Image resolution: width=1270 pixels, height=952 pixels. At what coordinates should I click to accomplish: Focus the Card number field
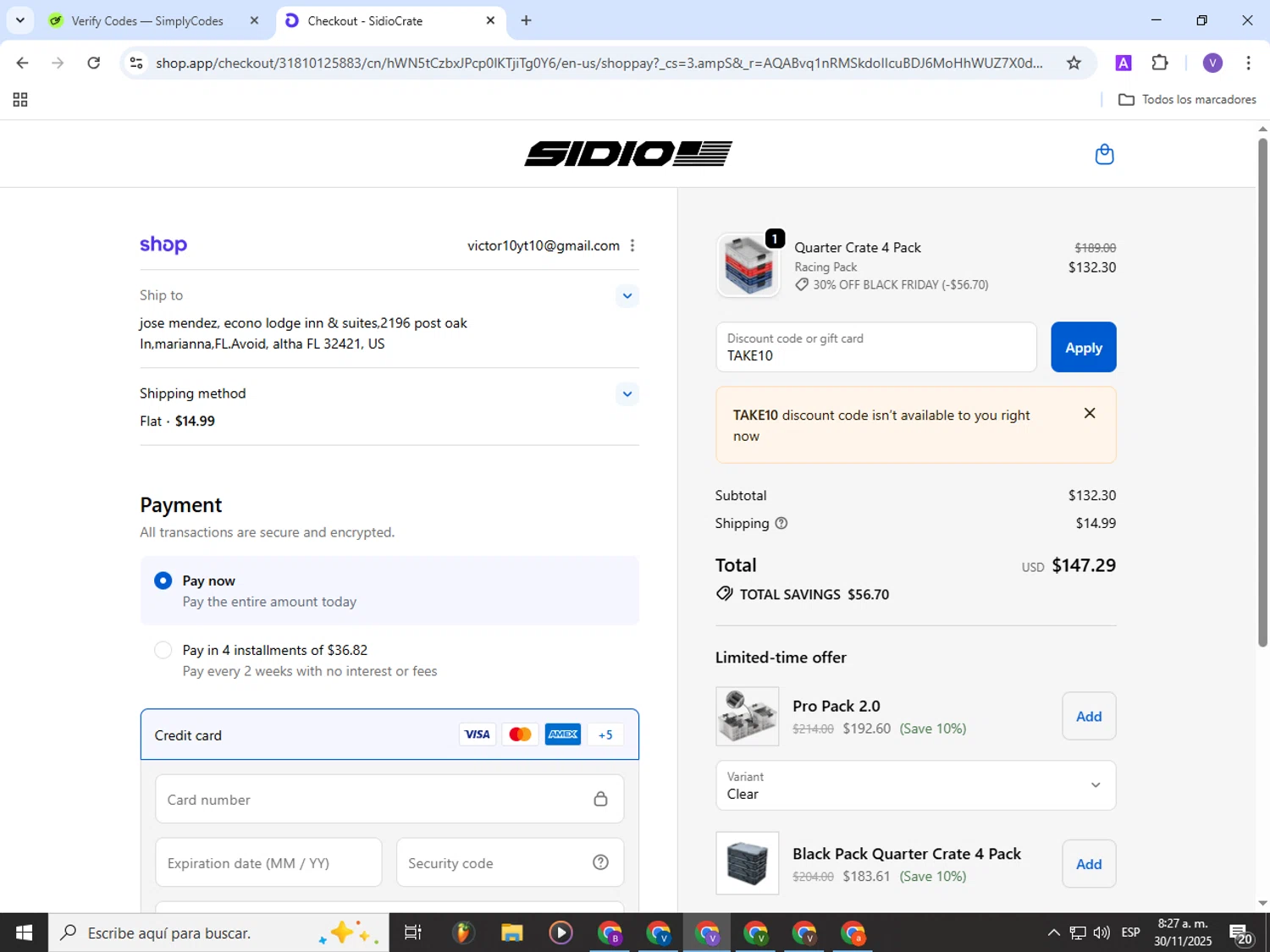point(389,799)
